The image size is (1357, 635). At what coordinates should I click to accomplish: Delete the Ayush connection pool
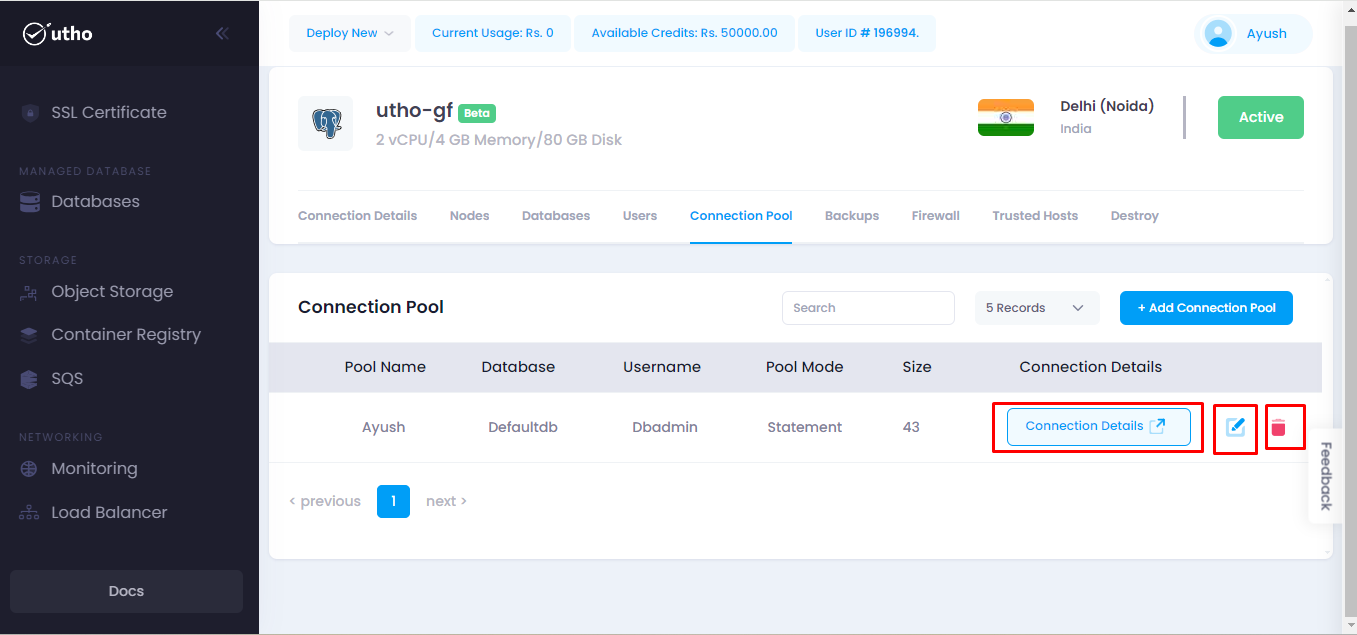(x=1278, y=428)
